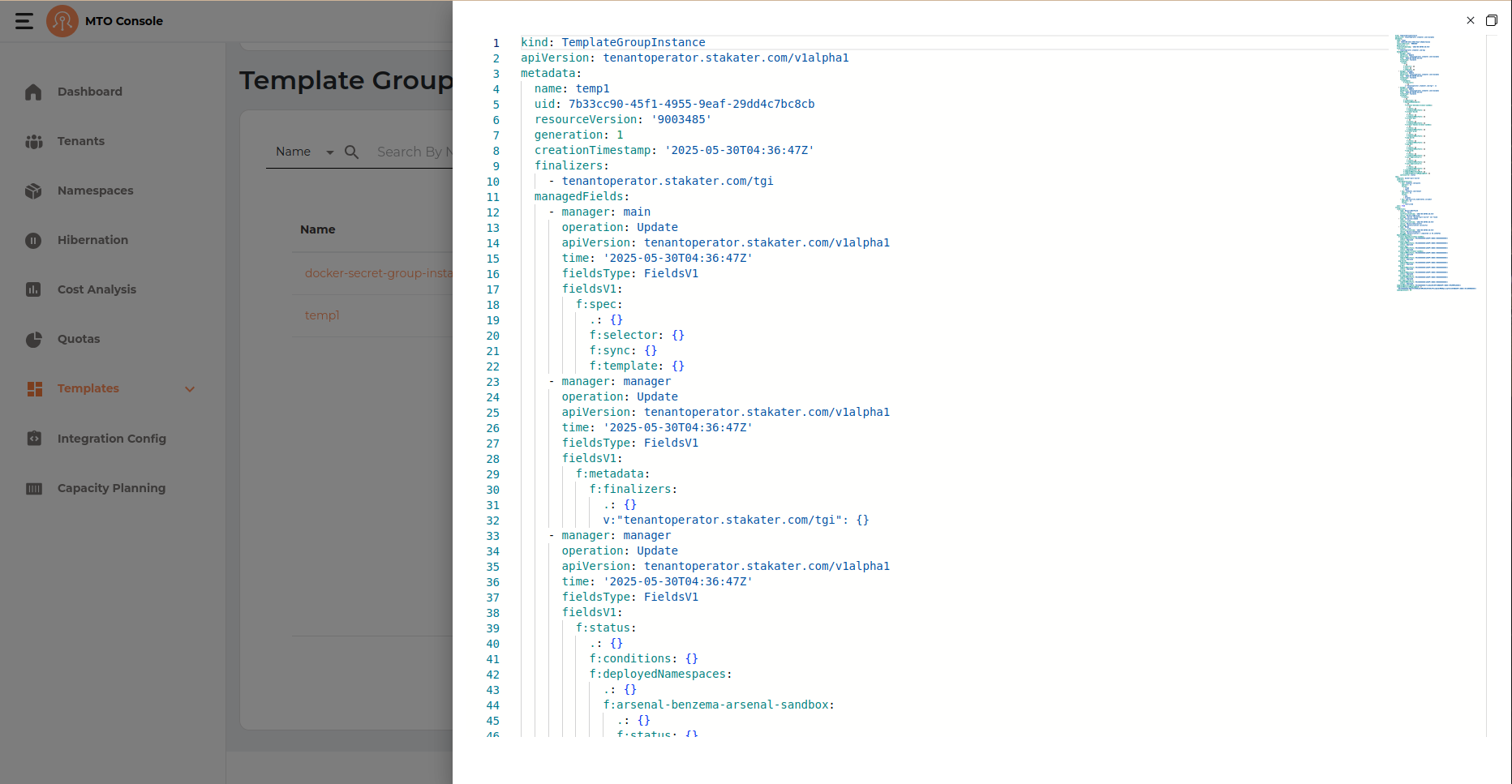
Task: Open the templ template group link
Action: pos(322,315)
